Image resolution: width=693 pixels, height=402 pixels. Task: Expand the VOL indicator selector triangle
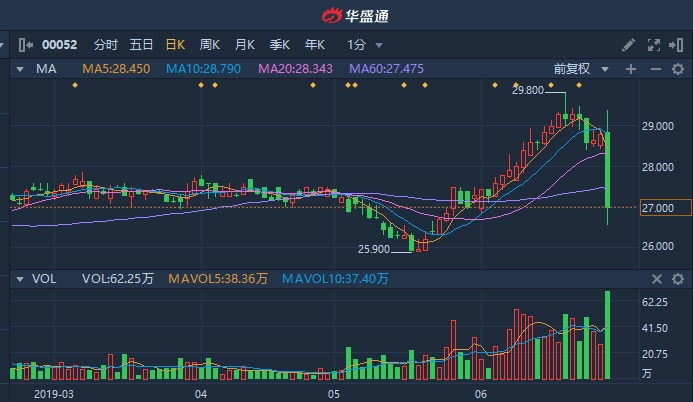[x=20, y=279]
